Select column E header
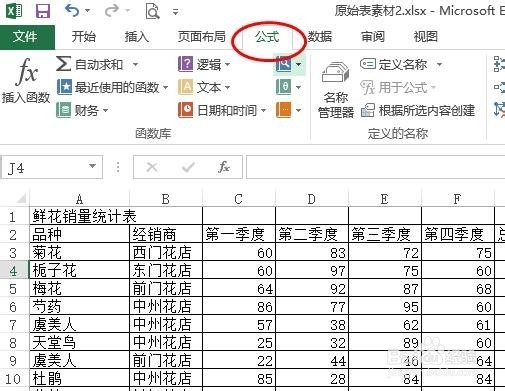 click(385, 199)
